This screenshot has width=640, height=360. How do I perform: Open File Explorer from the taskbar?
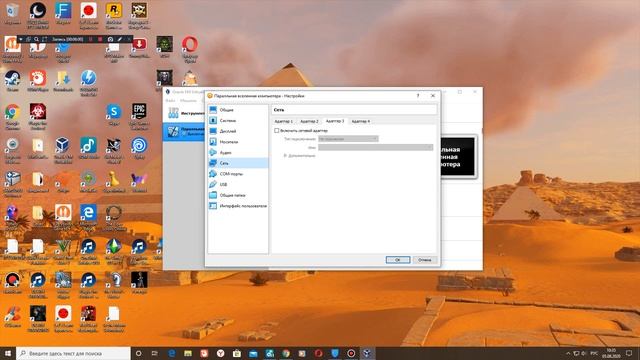pos(188,353)
